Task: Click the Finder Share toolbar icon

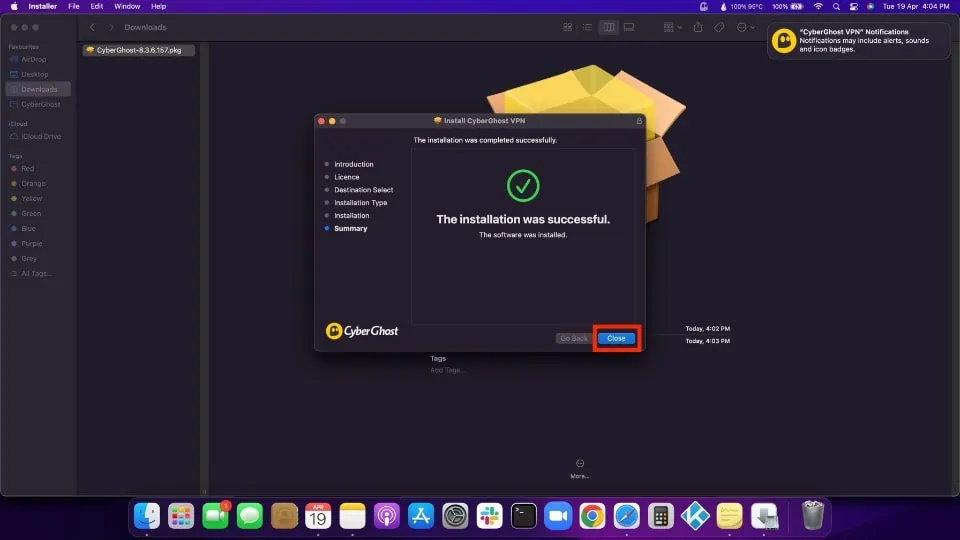Action: tap(698, 28)
